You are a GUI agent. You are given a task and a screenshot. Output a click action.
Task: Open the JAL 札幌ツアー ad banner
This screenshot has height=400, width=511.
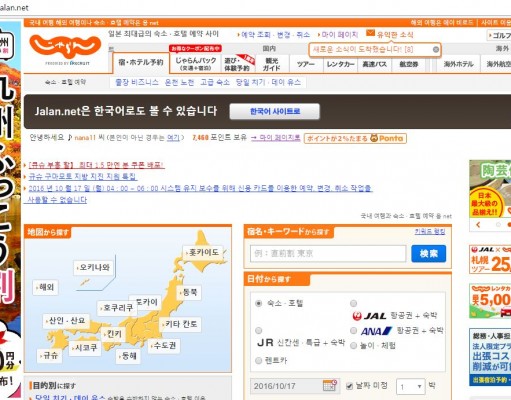pyautogui.click(x=490, y=259)
